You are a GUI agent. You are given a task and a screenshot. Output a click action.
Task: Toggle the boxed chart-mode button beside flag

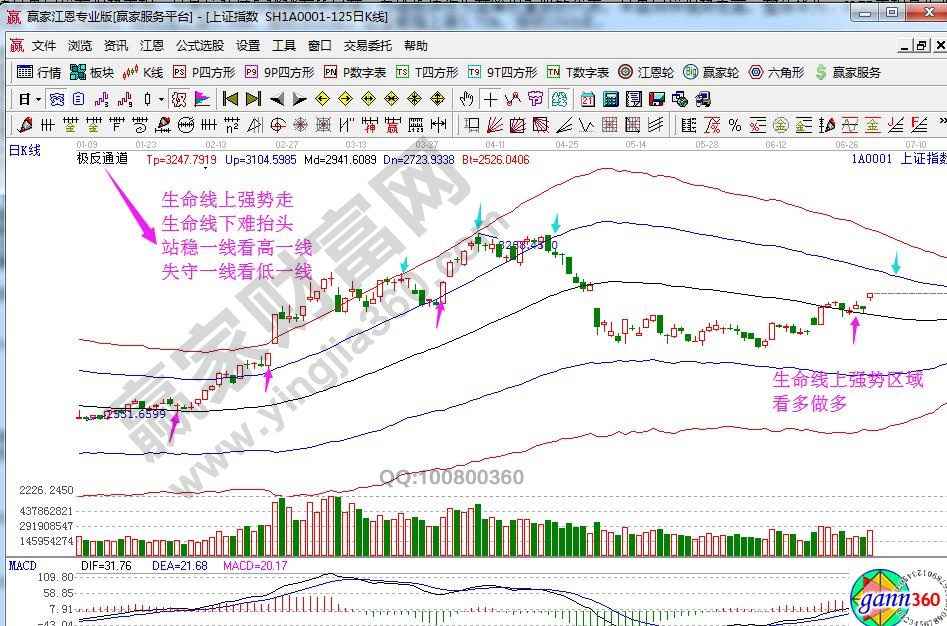pos(178,99)
